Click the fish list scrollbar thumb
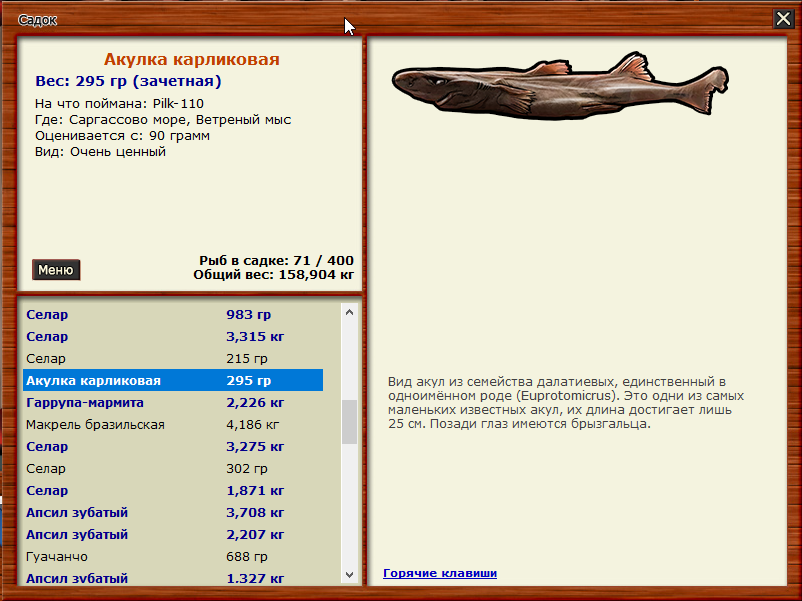The image size is (802, 601). (x=349, y=422)
